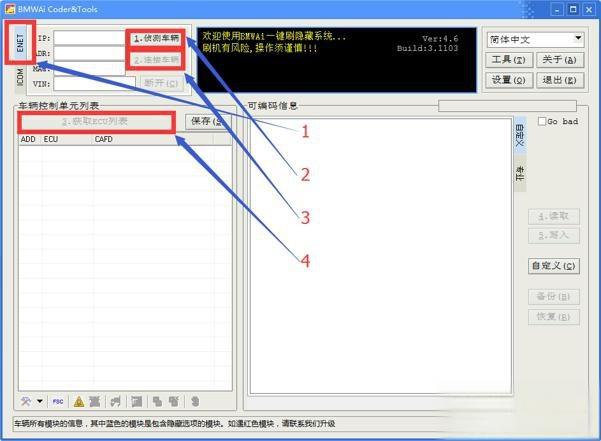Click the 1.侦测车辆 button
The height and width of the screenshot is (441, 601).
pyautogui.click(x=156, y=38)
